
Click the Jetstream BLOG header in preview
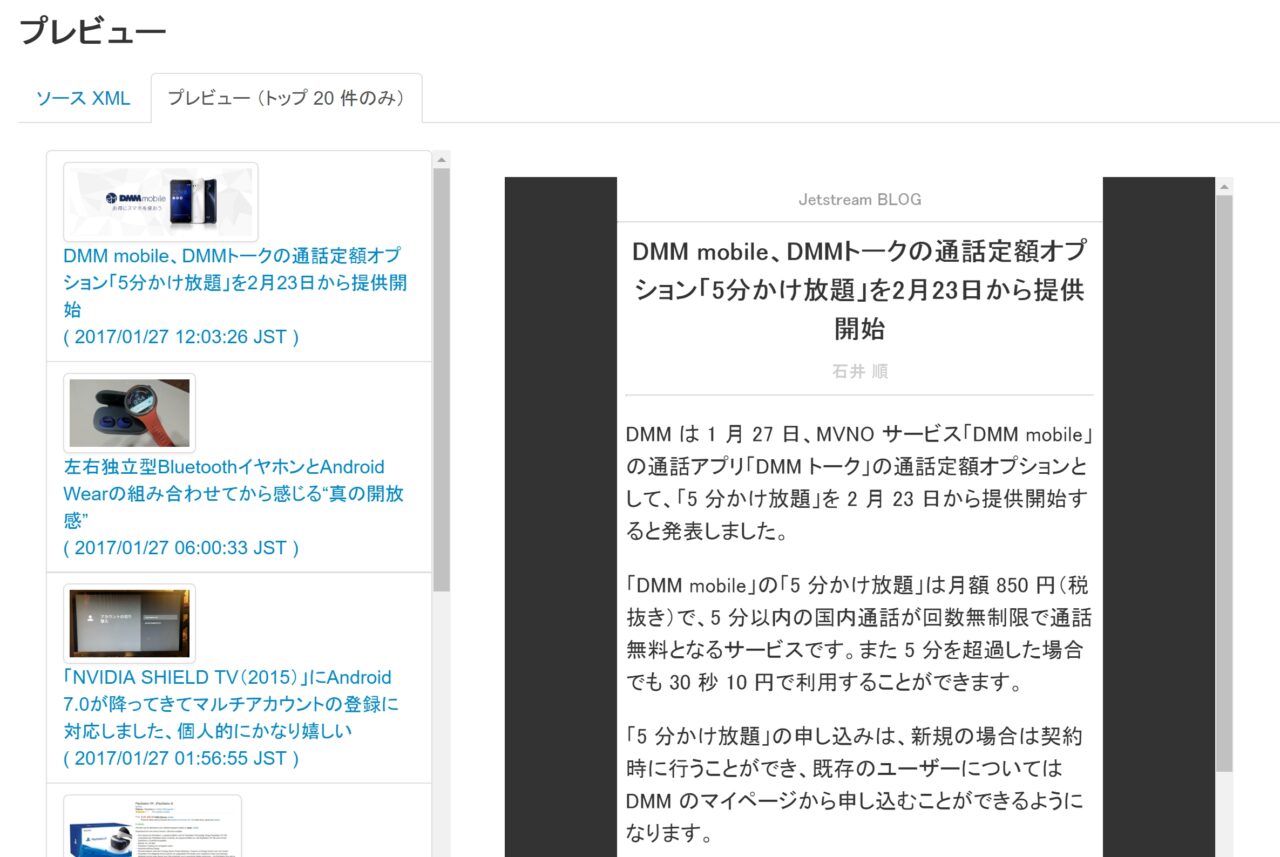859,200
